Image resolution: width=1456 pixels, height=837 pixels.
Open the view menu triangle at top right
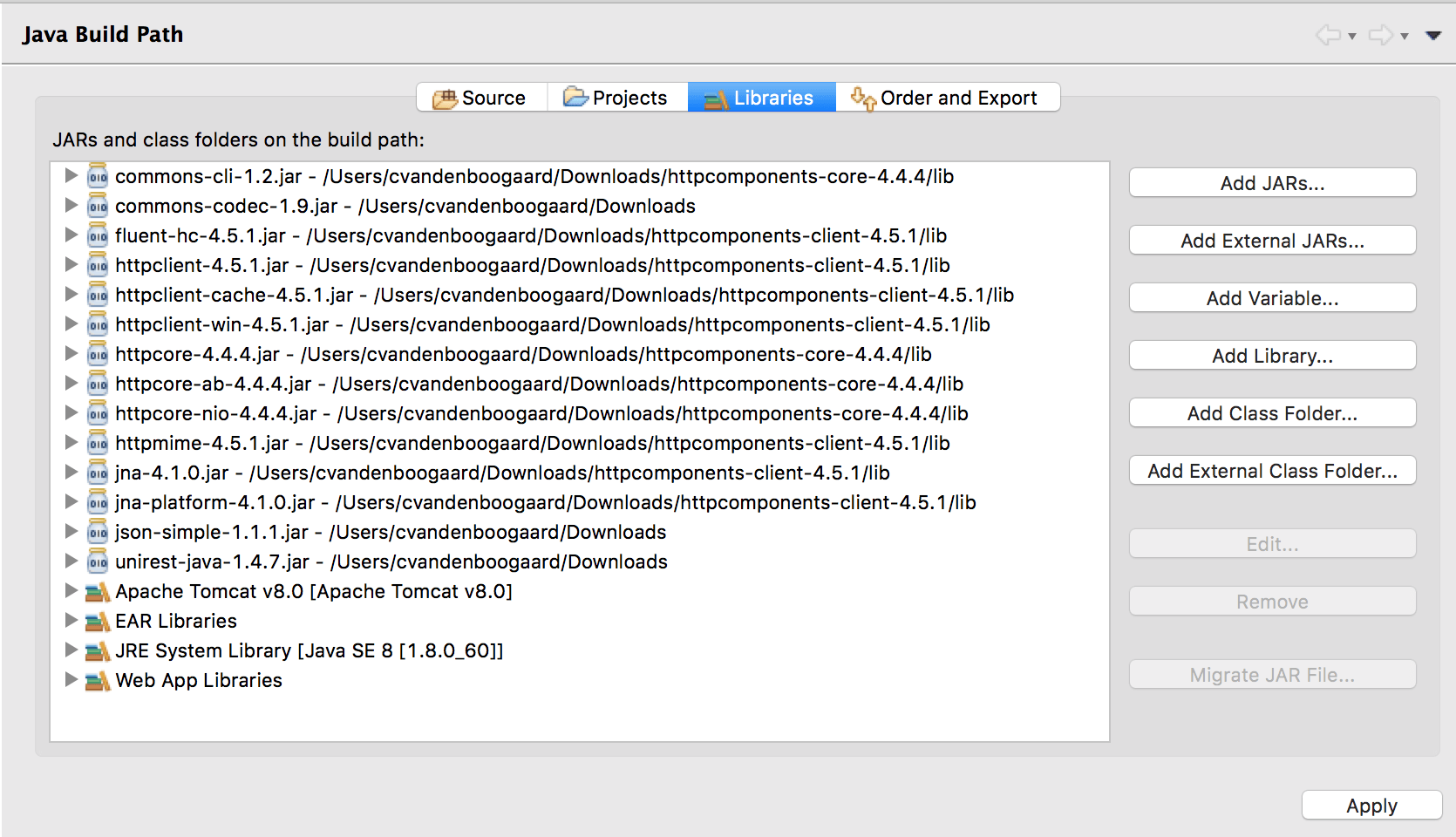(x=1433, y=36)
